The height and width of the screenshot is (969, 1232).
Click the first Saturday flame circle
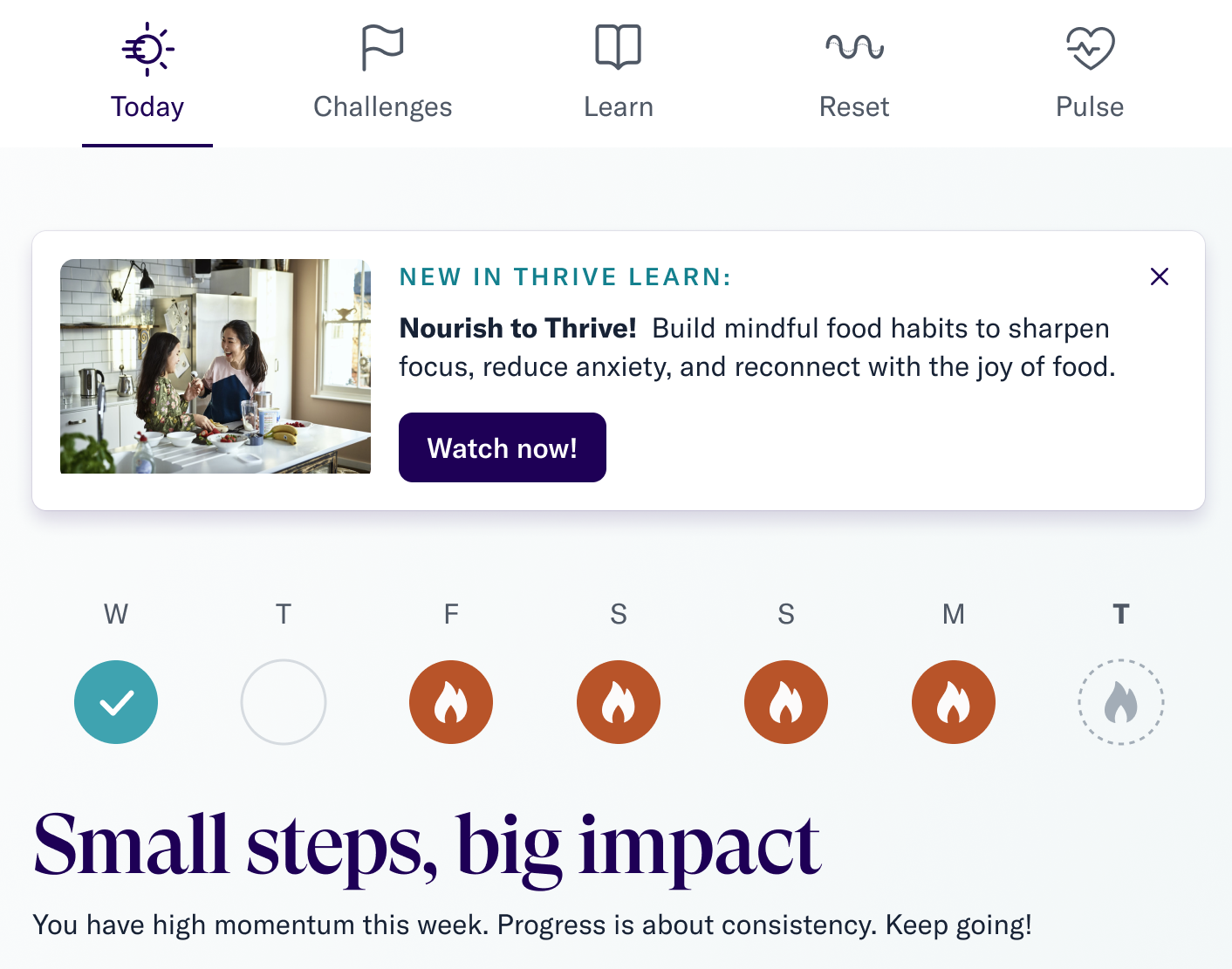619,702
